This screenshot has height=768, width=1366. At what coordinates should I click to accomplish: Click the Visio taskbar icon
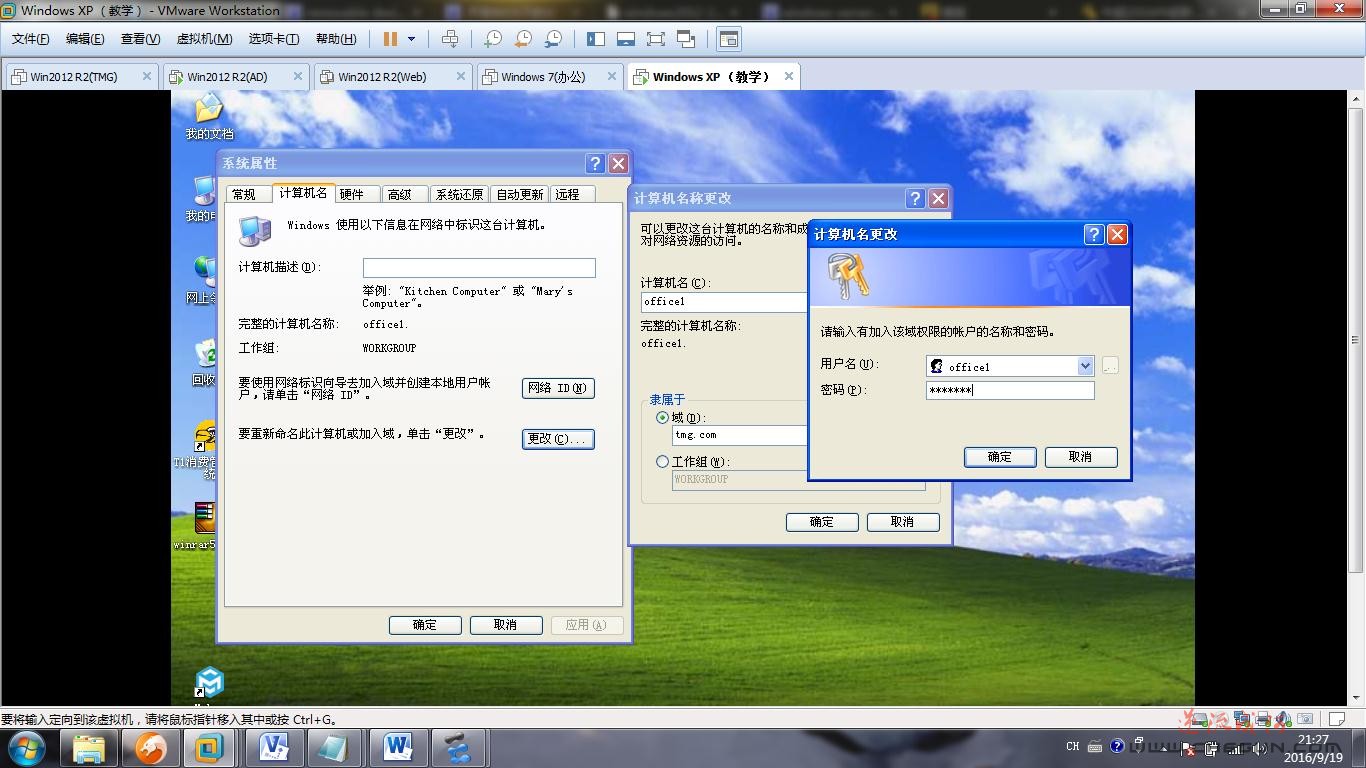coord(274,748)
